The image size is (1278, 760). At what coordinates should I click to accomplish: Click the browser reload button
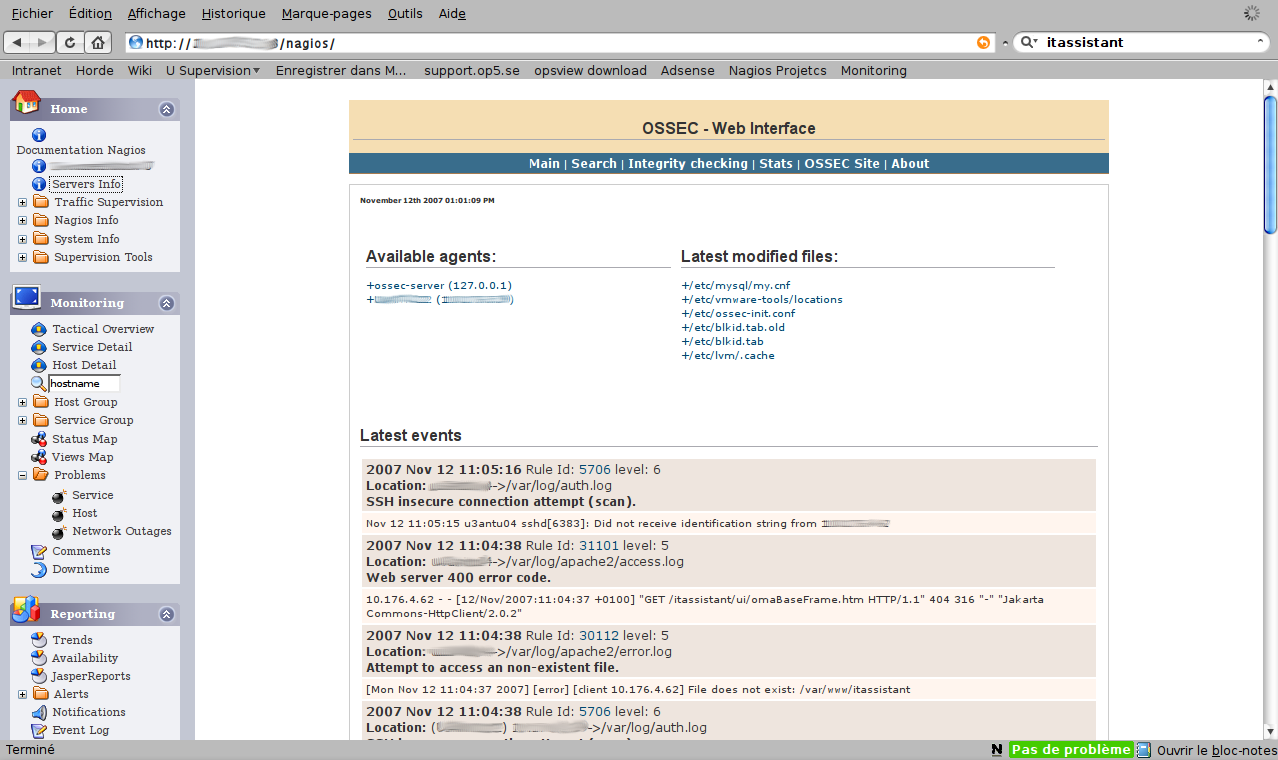[70, 42]
